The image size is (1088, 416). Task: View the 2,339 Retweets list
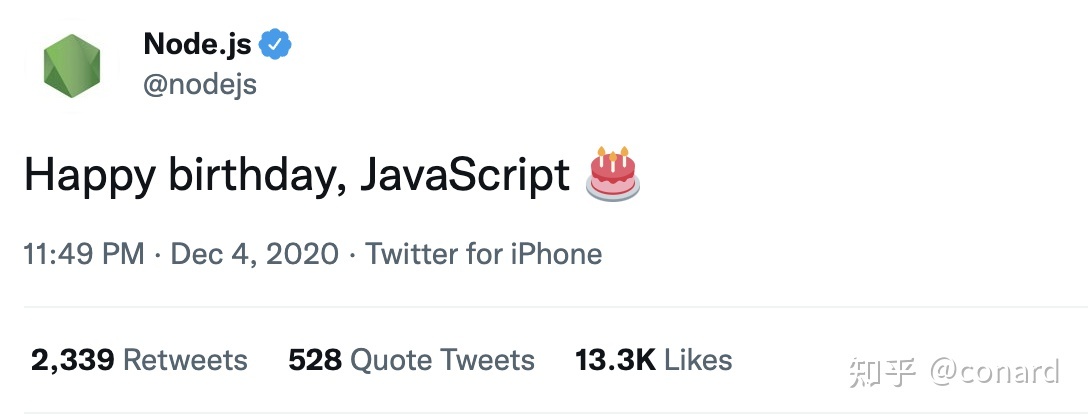click(x=139, y=360)
